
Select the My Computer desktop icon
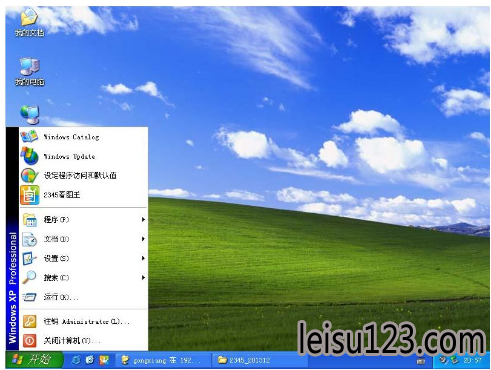(x=30, y=71)
